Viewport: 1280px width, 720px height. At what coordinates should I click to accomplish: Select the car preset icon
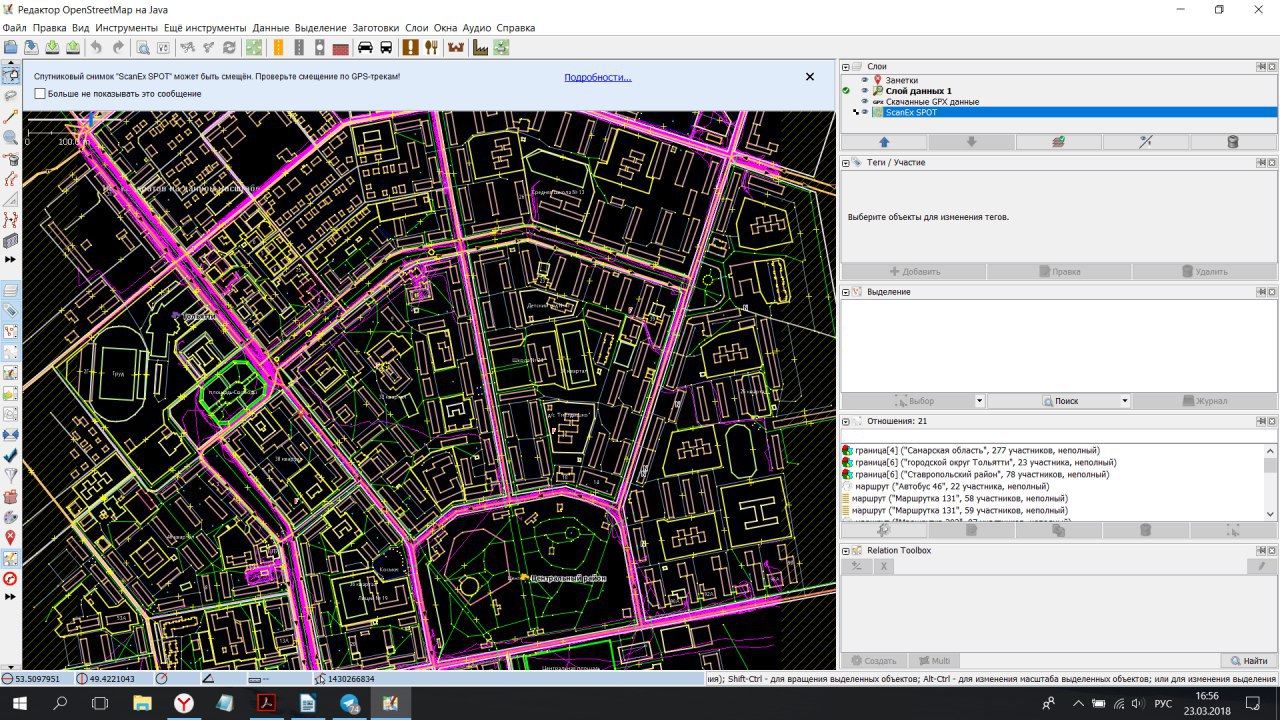click(365, 47)
